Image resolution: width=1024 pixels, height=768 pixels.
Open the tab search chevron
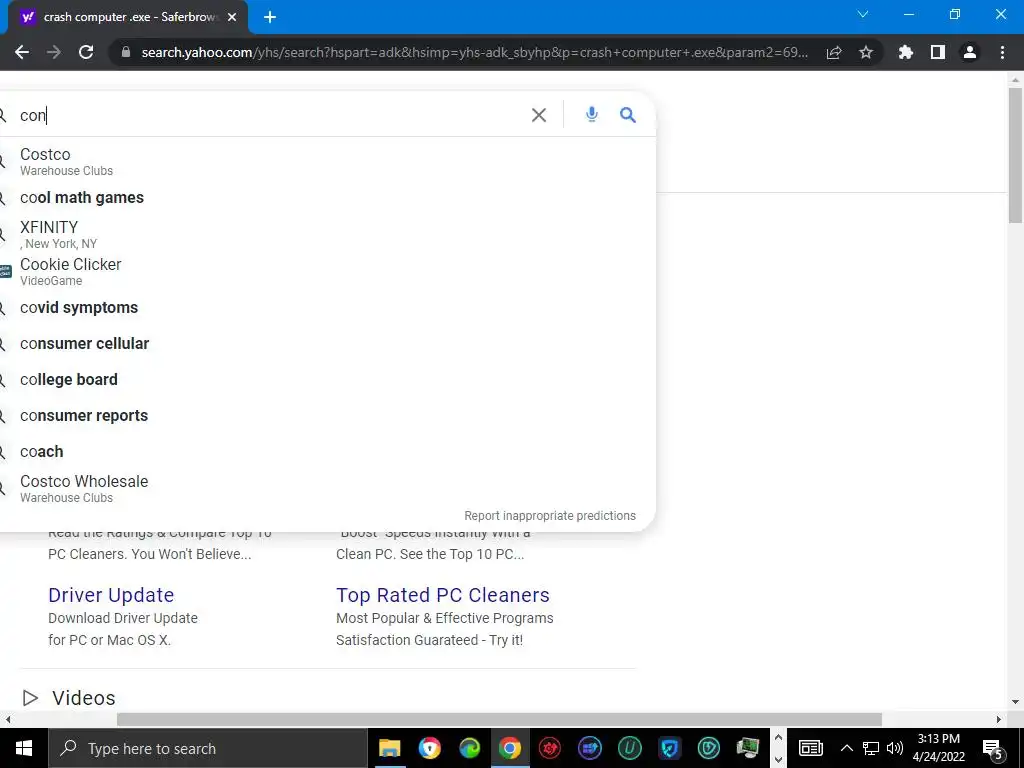pyautogui.click(x=863, y=14)
